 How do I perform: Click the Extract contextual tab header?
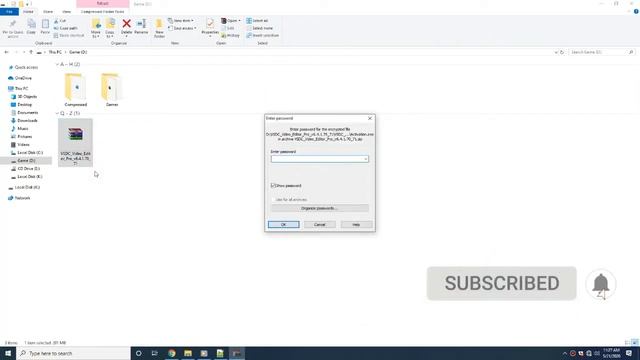(x=102, y=4)
